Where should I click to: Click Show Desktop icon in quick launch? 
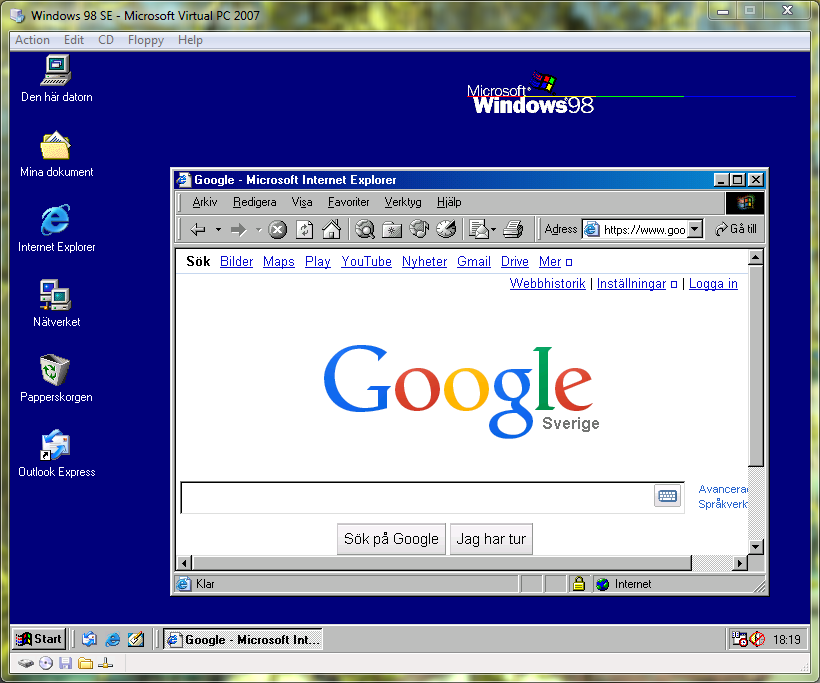[135, 639]
